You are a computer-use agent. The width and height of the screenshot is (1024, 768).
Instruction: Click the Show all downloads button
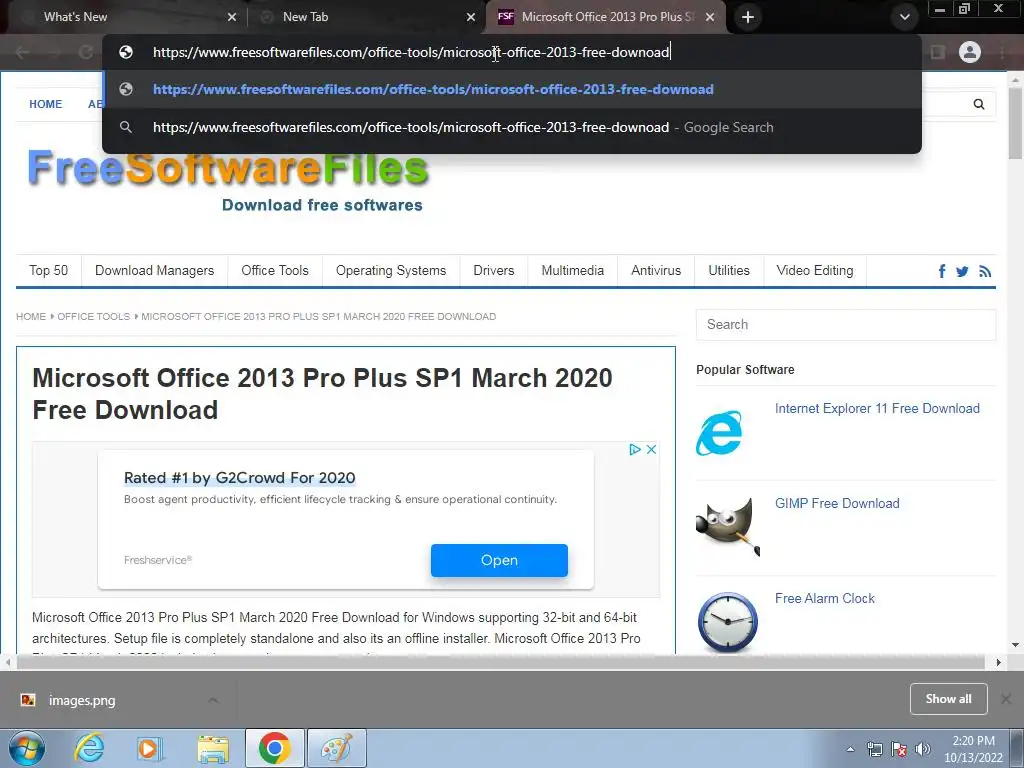click(948, 699)
